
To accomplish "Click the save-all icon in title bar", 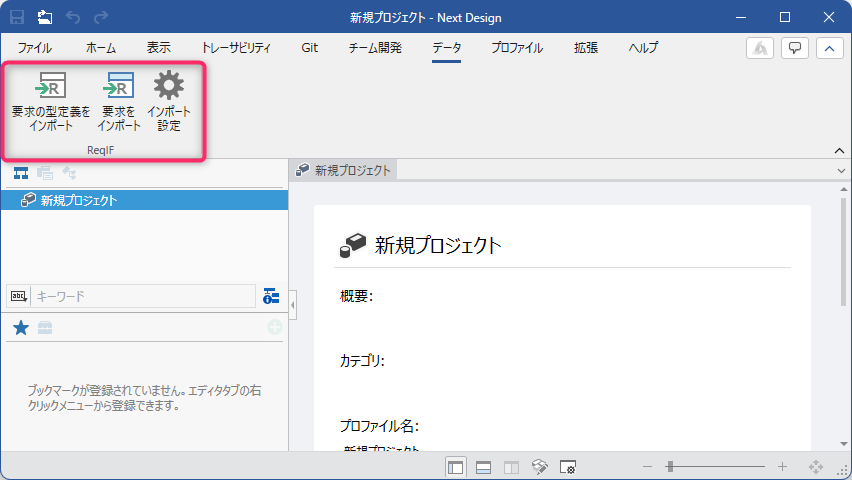I will point(45,17).
